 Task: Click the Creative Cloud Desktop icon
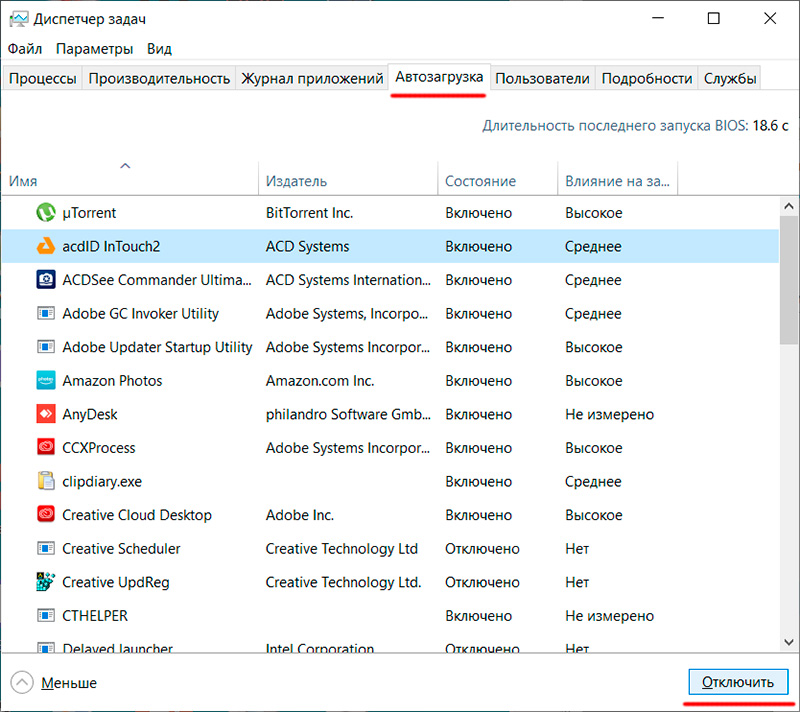(x=45, y=515)
